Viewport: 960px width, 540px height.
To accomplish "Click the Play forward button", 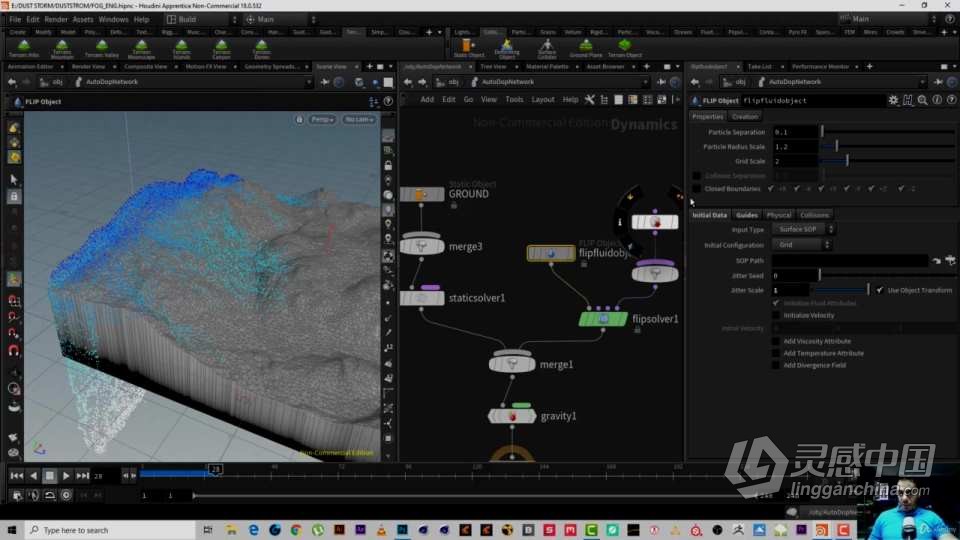I will point(66,476).
